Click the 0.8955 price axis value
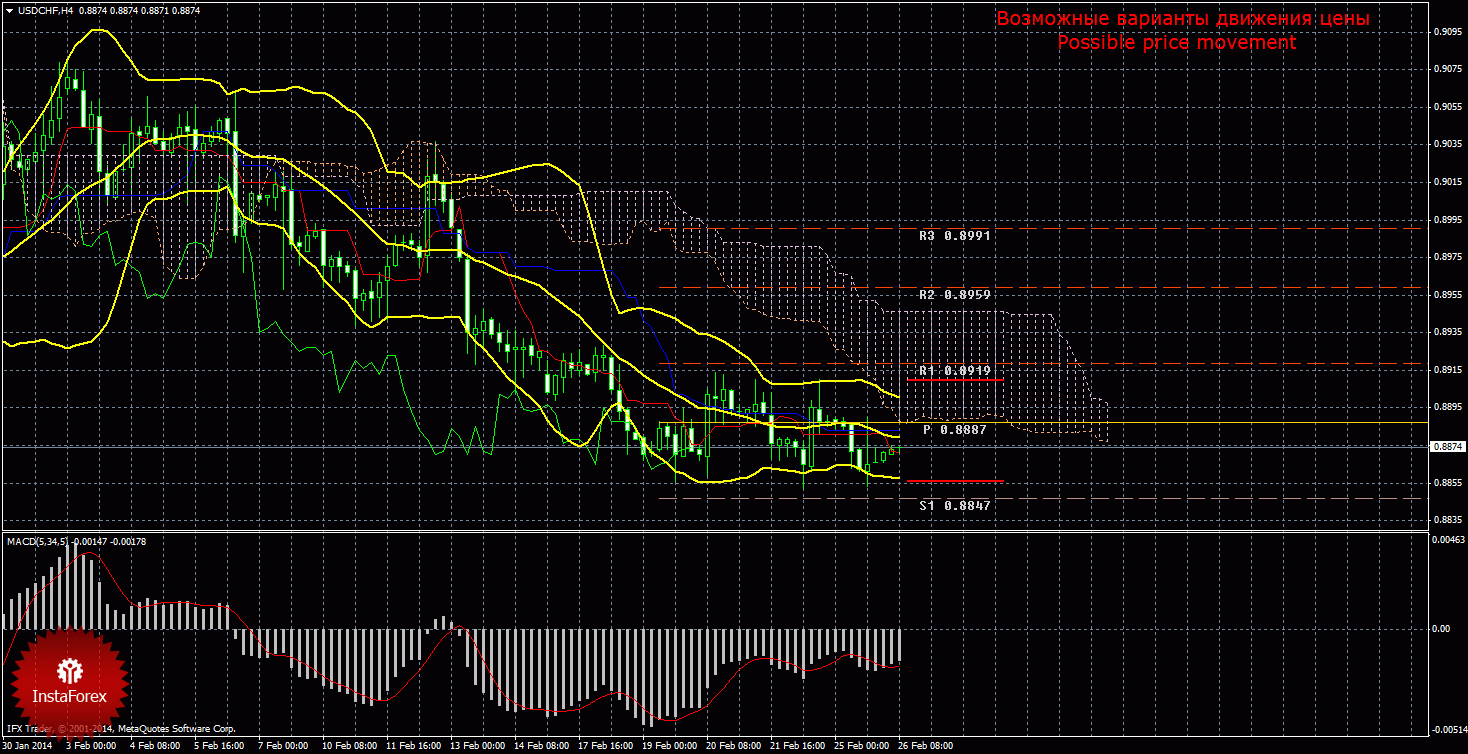1468x754 pixels. tap(1446, 295)
